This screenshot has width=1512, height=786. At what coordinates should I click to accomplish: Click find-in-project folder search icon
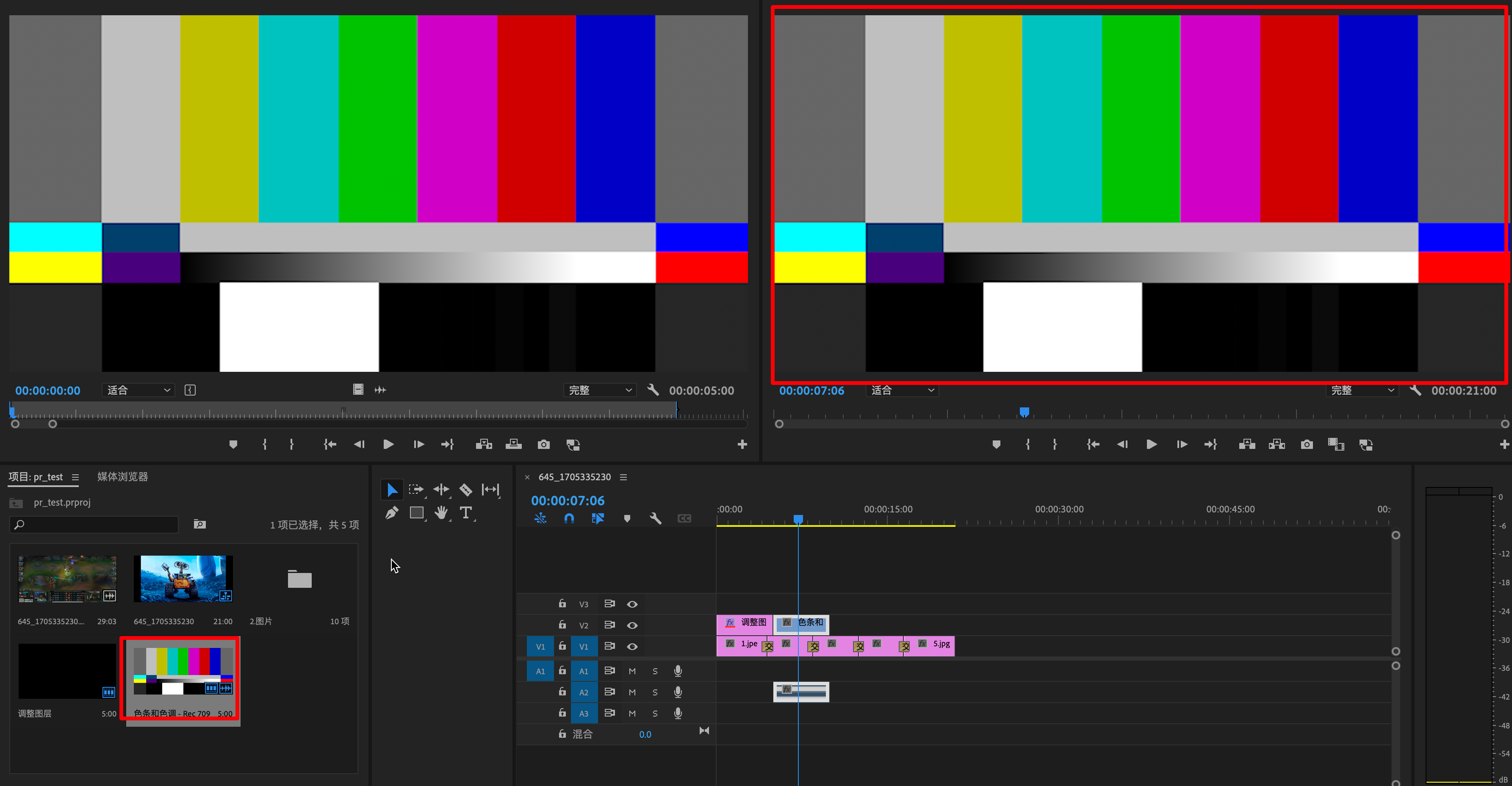(199, 524)
